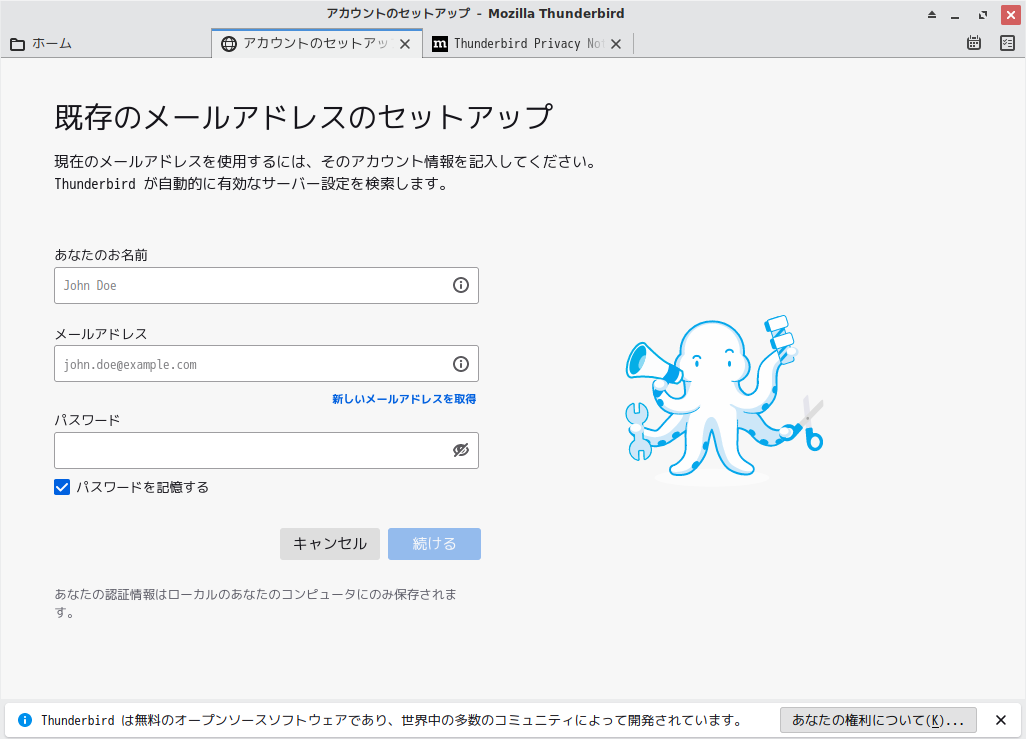
Task: Click the window shade arrow in title bar
Action: [x=932, y=14]
